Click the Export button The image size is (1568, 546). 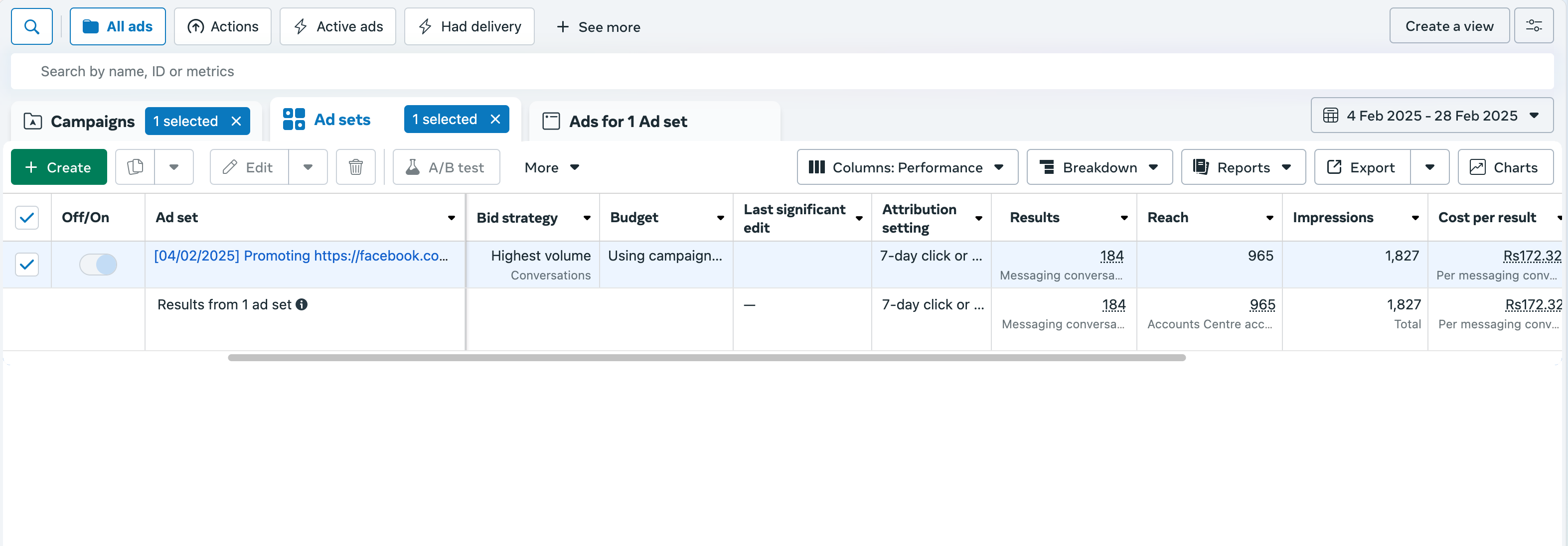(x=1362, y=167)
